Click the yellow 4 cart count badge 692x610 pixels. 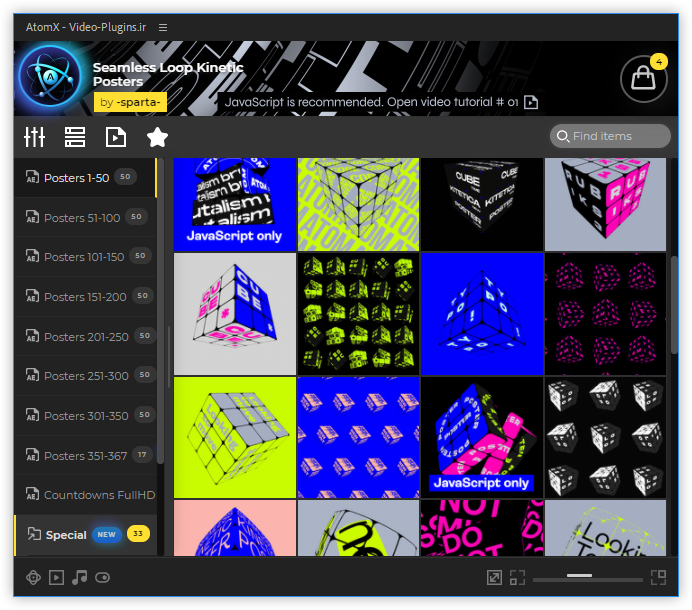click(x=659, y=62)
